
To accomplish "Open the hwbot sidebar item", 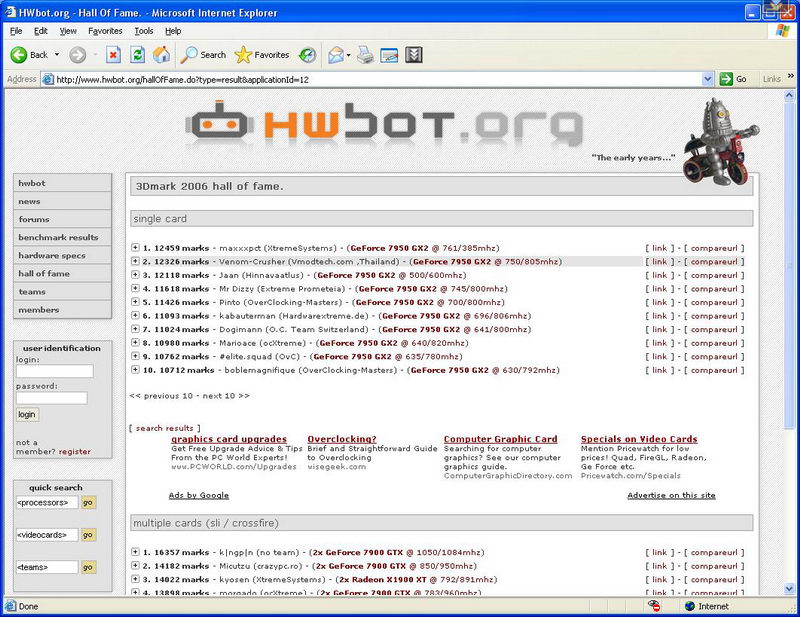I will click(x=62, y=183).
